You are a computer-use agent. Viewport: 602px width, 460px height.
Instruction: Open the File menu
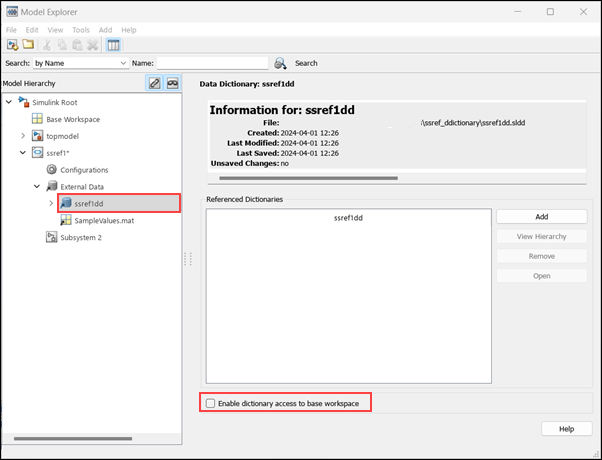click(11, 30)
